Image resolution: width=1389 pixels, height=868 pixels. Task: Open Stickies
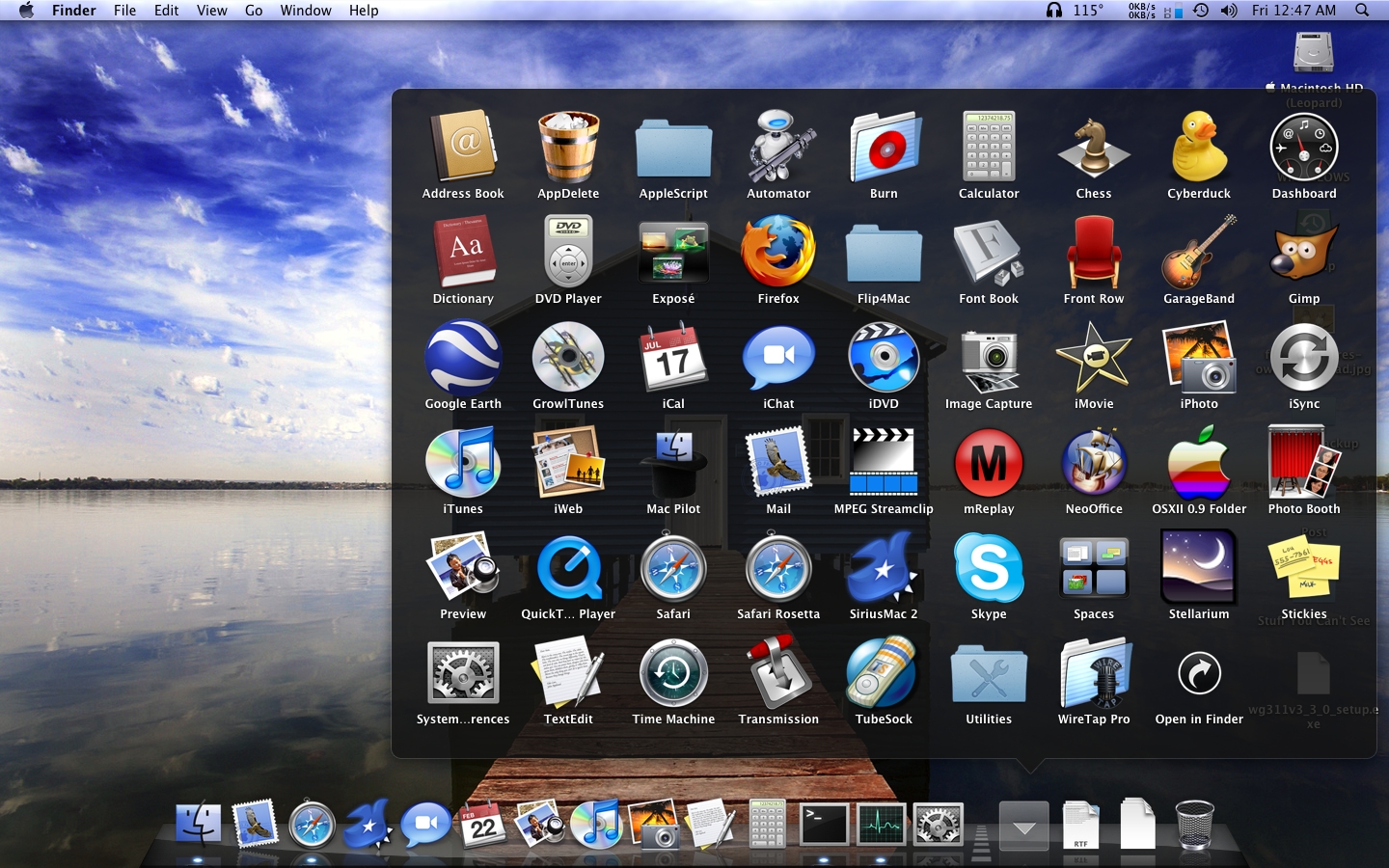tap(1304, 568)
